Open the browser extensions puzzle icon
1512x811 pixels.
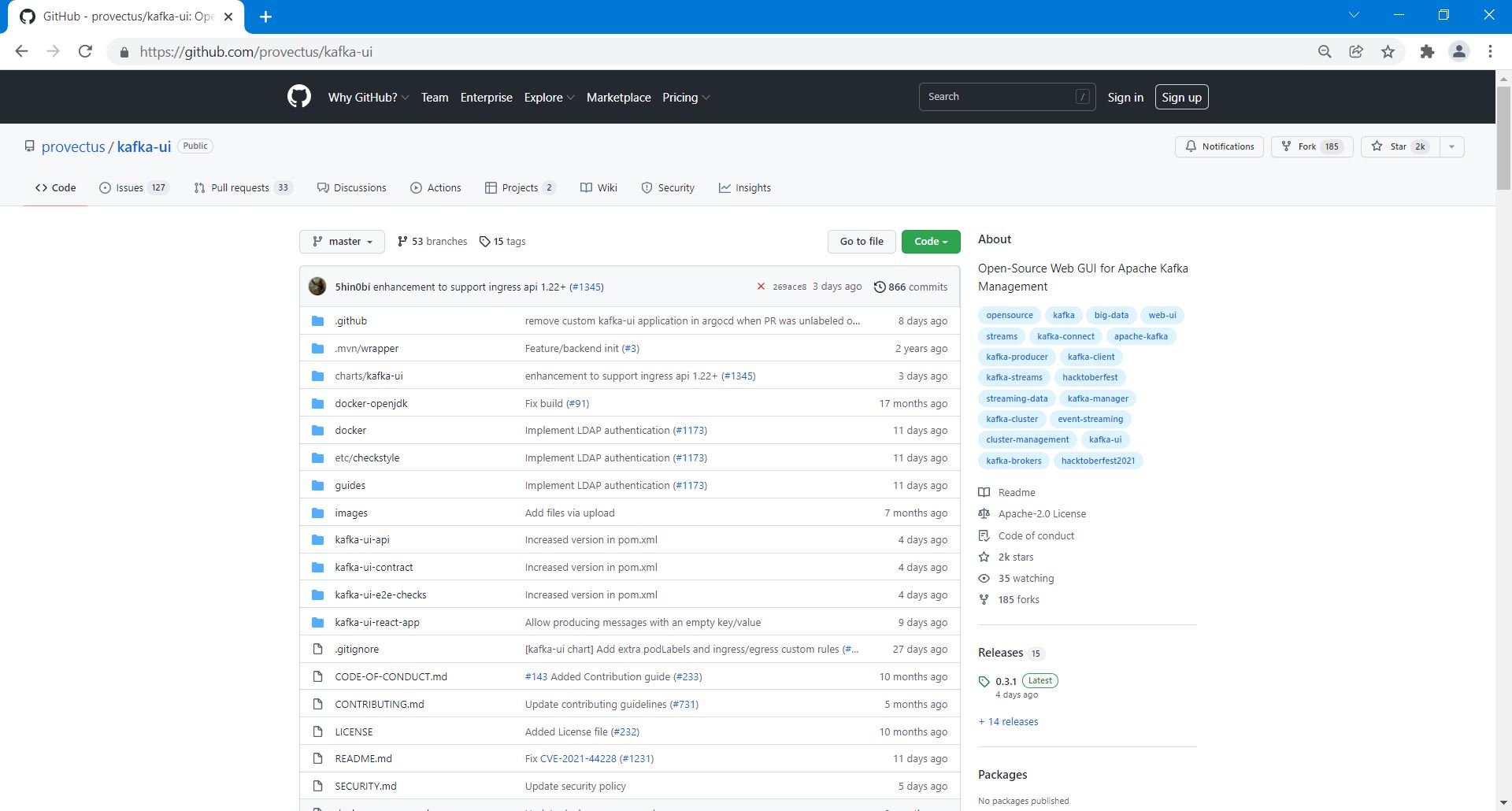click(x=1427, y=52)
